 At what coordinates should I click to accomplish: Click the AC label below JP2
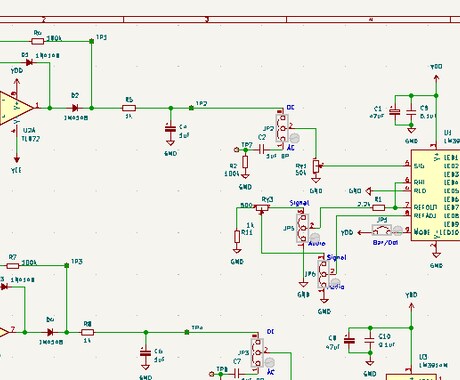(x=291, y=148)
